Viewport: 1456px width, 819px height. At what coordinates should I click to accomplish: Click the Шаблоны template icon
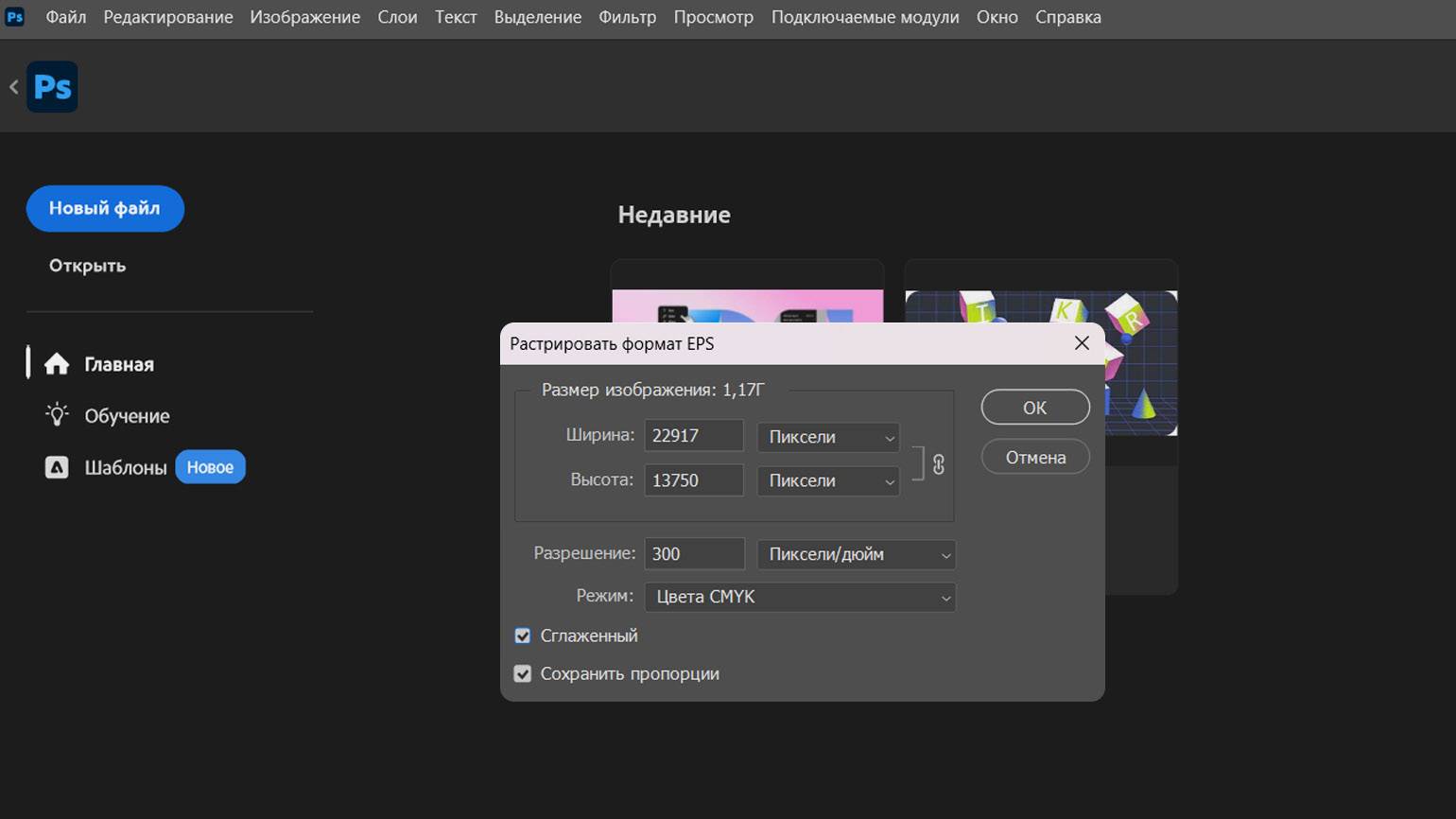point(57,467)
